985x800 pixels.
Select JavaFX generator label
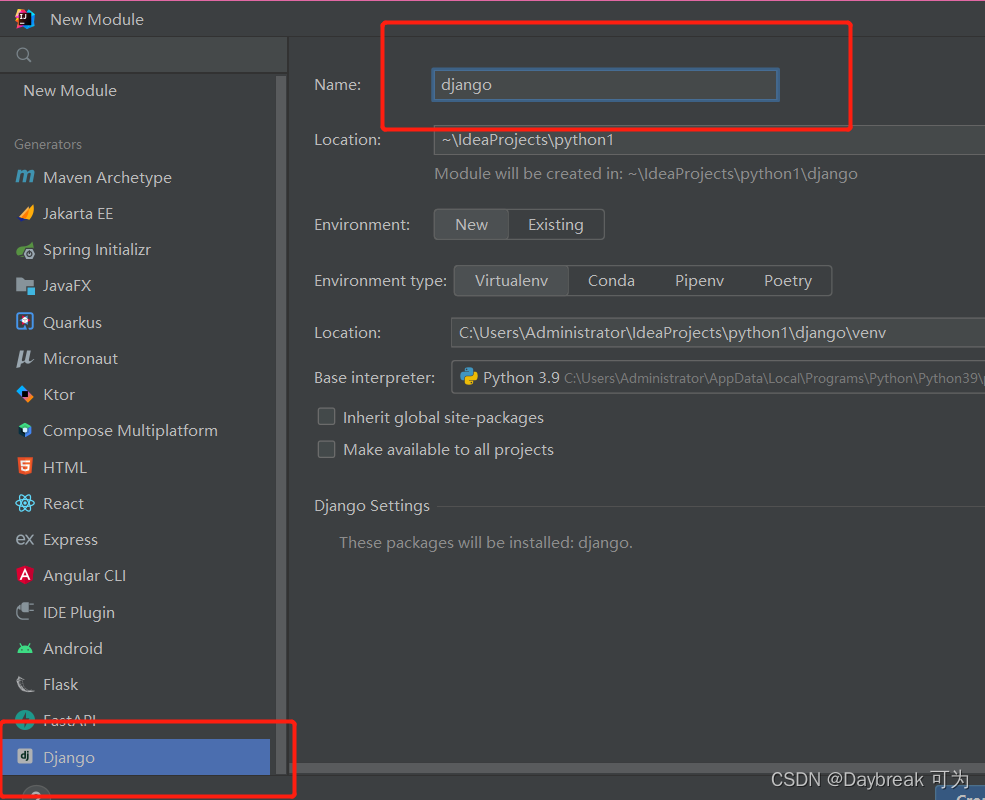[x=67, y=286]
